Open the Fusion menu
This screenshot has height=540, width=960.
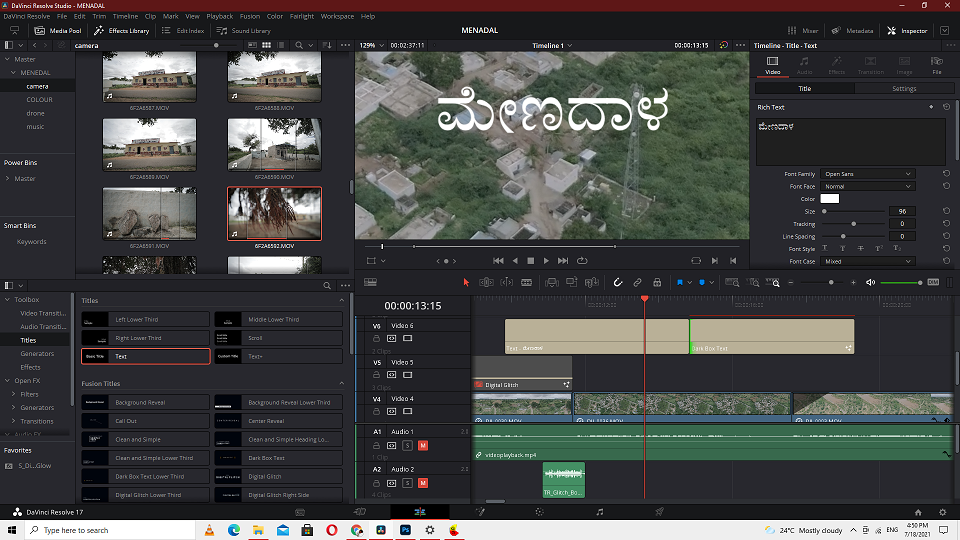click(x=250, y=17)
